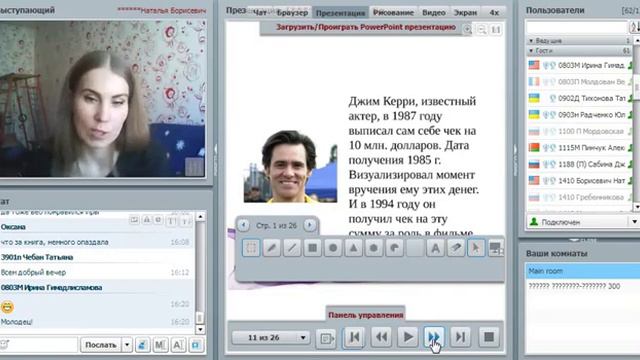
Task: Stop the presentation playback
Action: [489, 337]
